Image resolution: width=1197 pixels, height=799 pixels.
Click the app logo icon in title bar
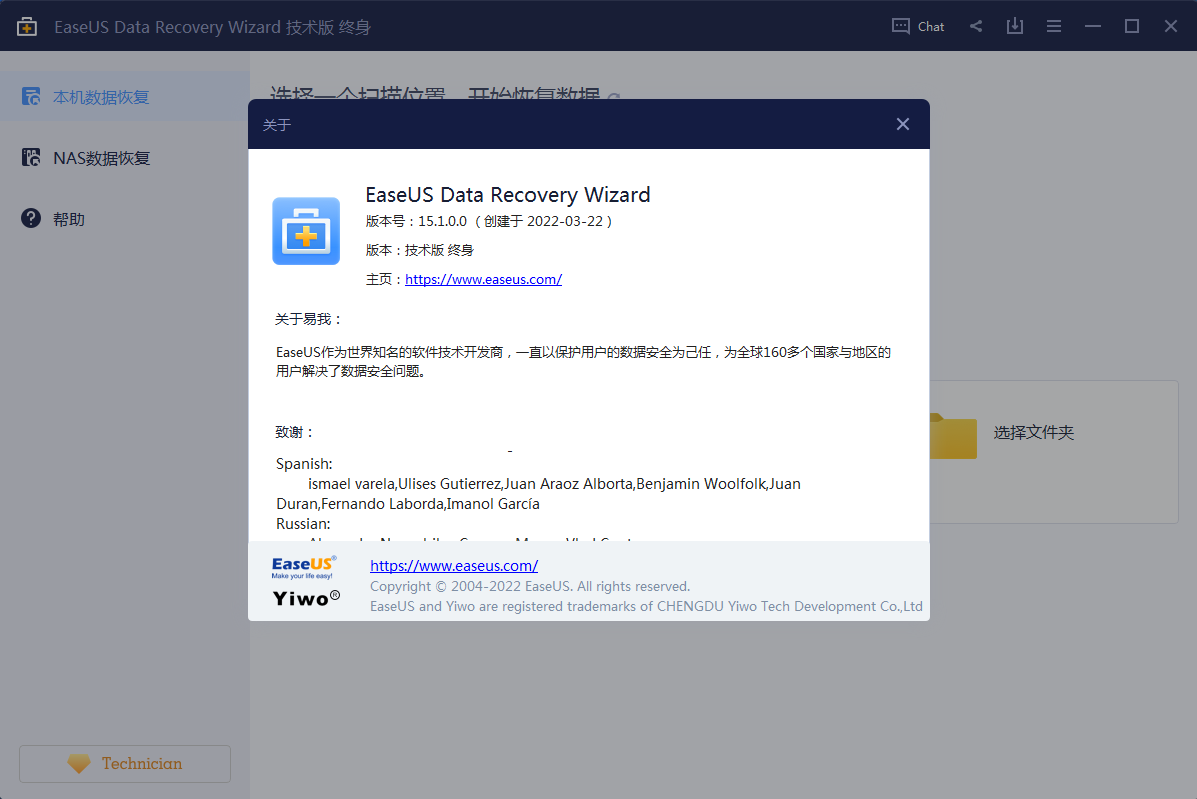(x=27, y=27)
